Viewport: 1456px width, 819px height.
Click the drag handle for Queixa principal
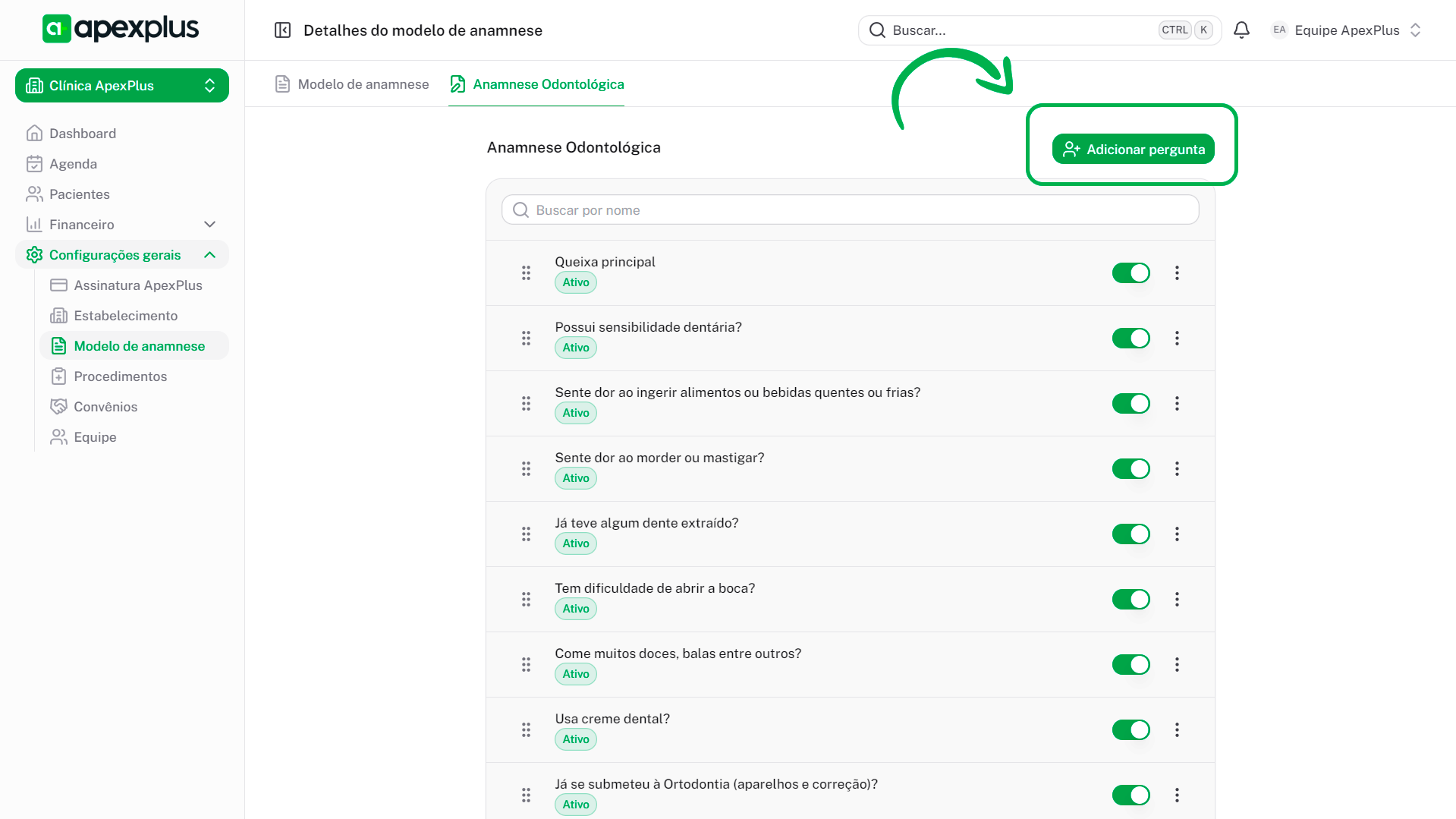(526, 273)
